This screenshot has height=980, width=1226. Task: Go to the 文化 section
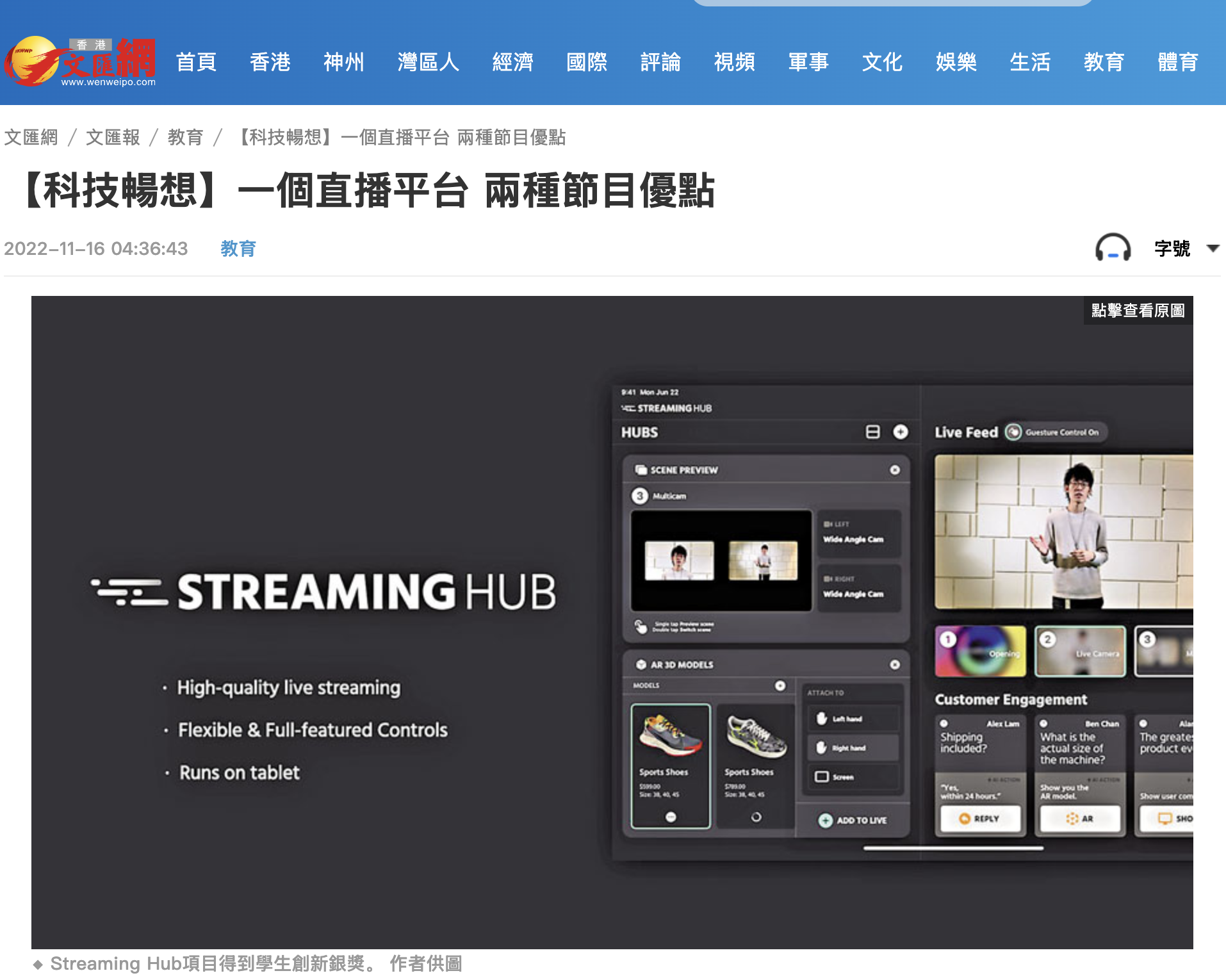[x=882, y=62]
